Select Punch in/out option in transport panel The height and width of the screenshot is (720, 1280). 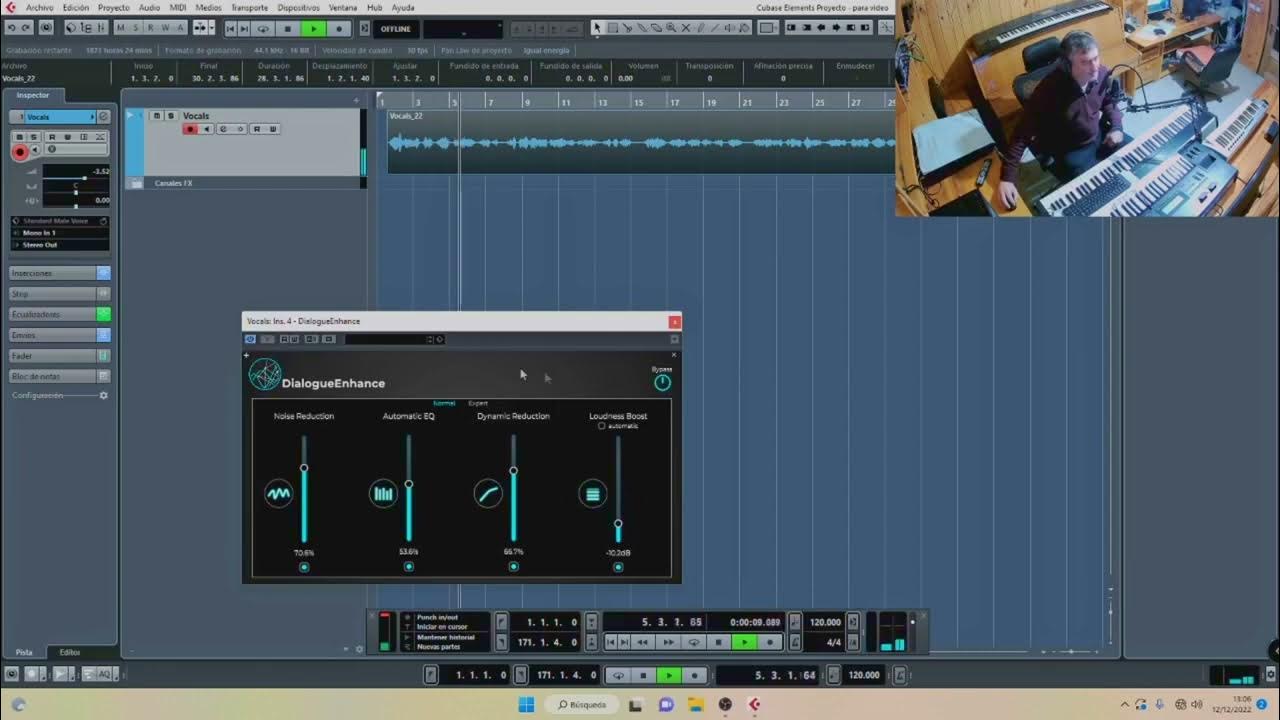tap(438, 618)
